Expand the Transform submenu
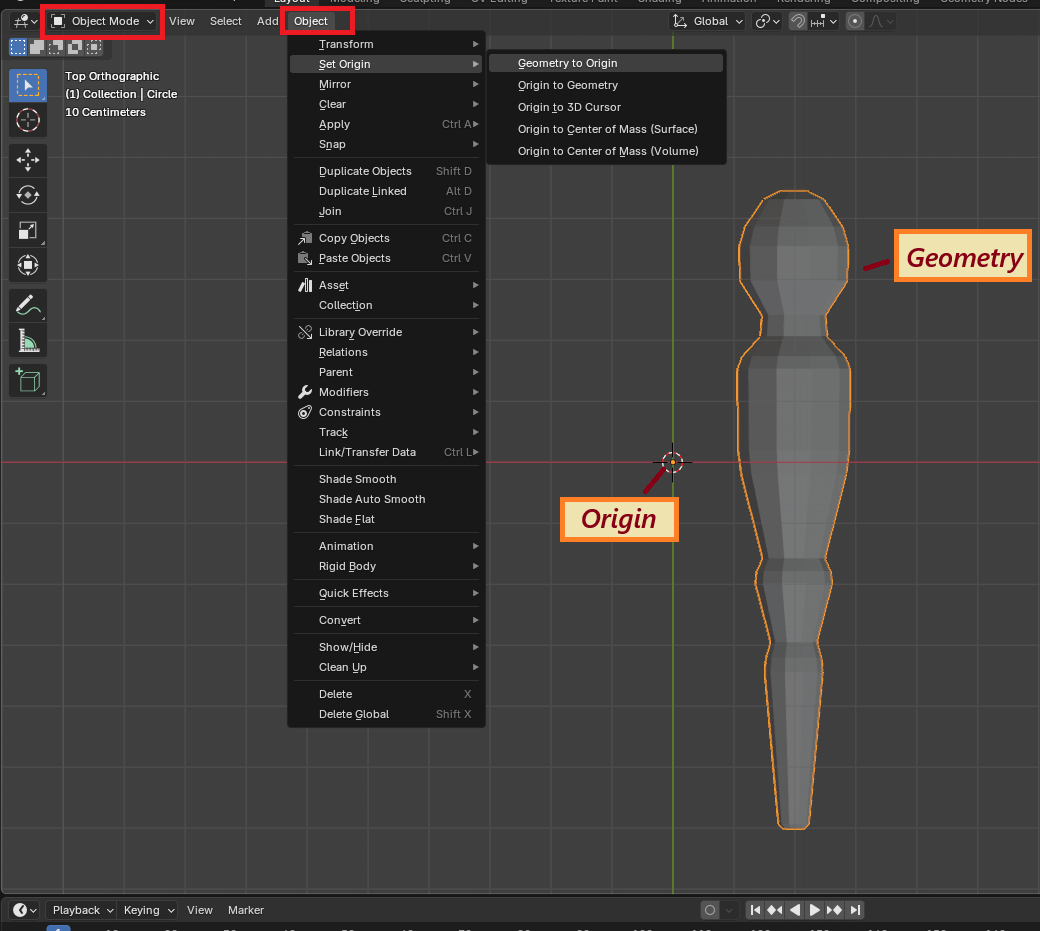The width and height of the screenshot is (1040, 931). tap(386, 44)
